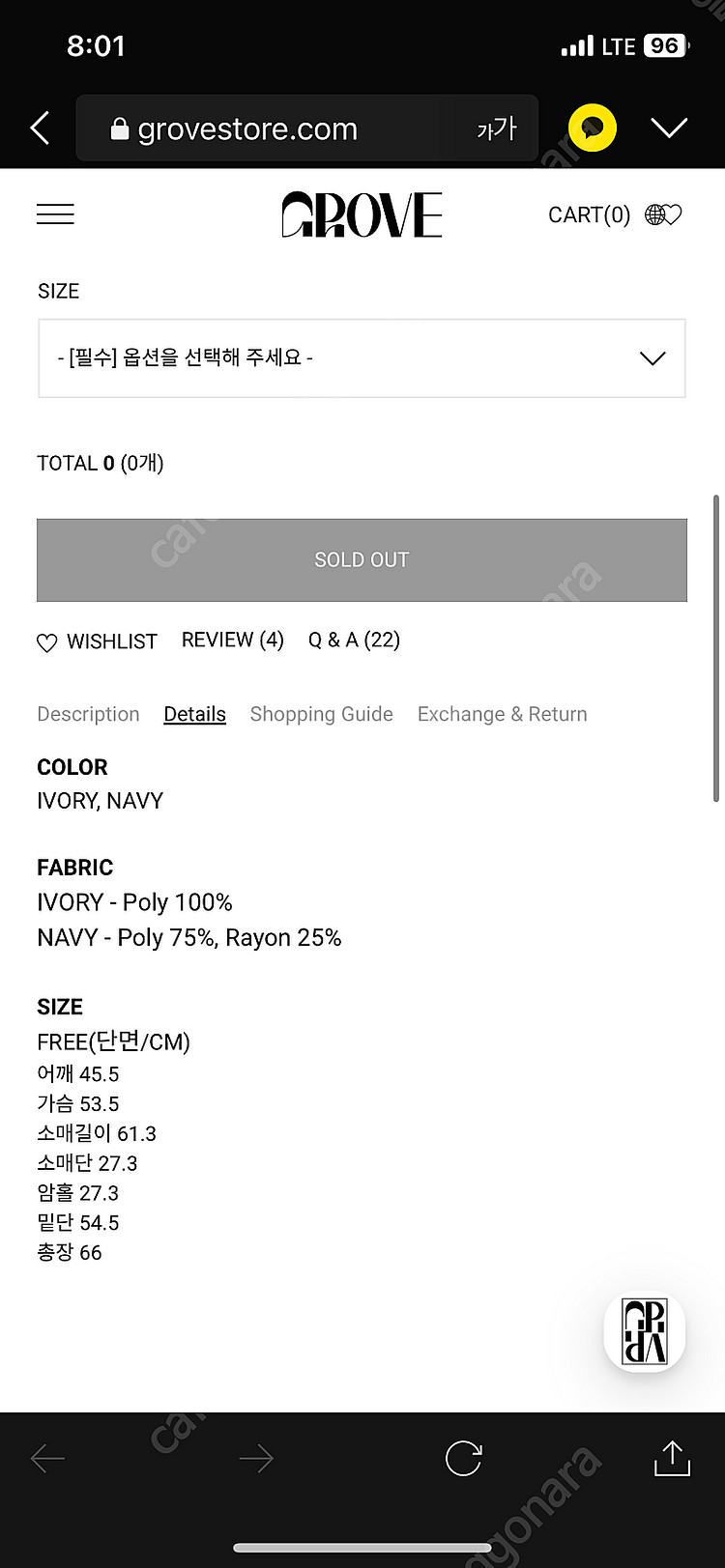Expand the browser chevron-down menu
Image resolution: width=725 pixels, height=1568 pixels.
pyautogui.click(x=669, y=128)
